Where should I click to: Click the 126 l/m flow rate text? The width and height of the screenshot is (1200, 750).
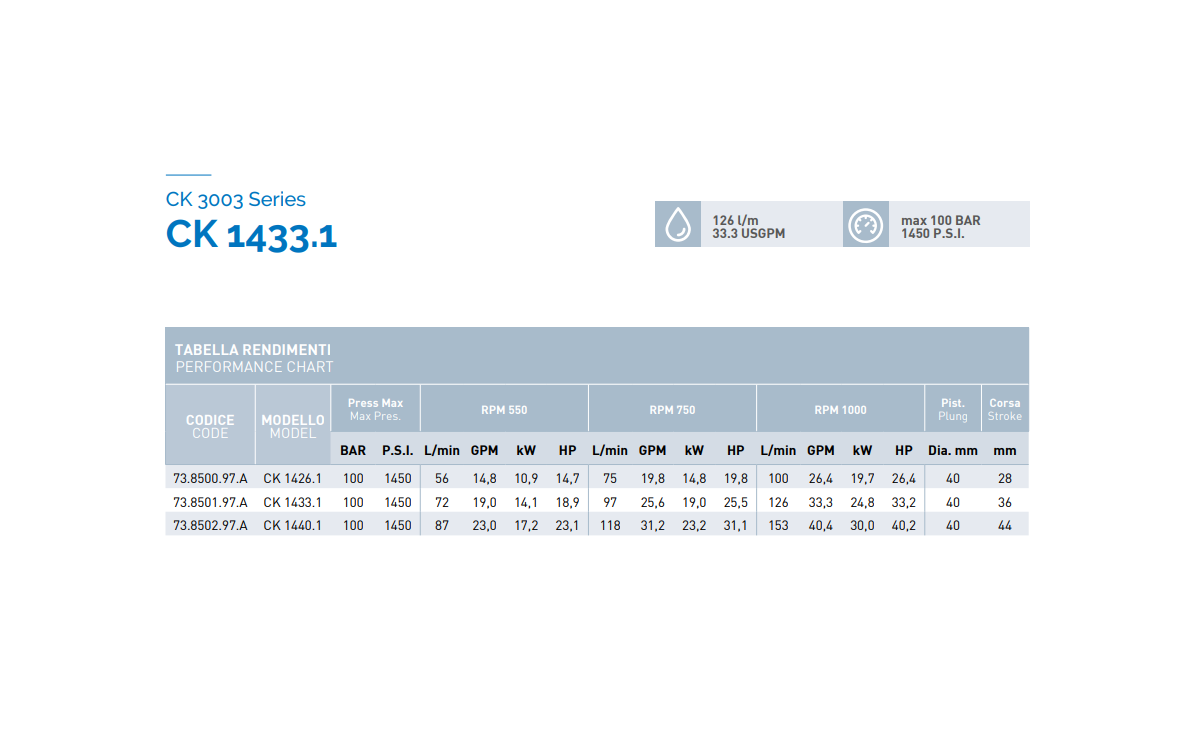click(x=735, y=220)
